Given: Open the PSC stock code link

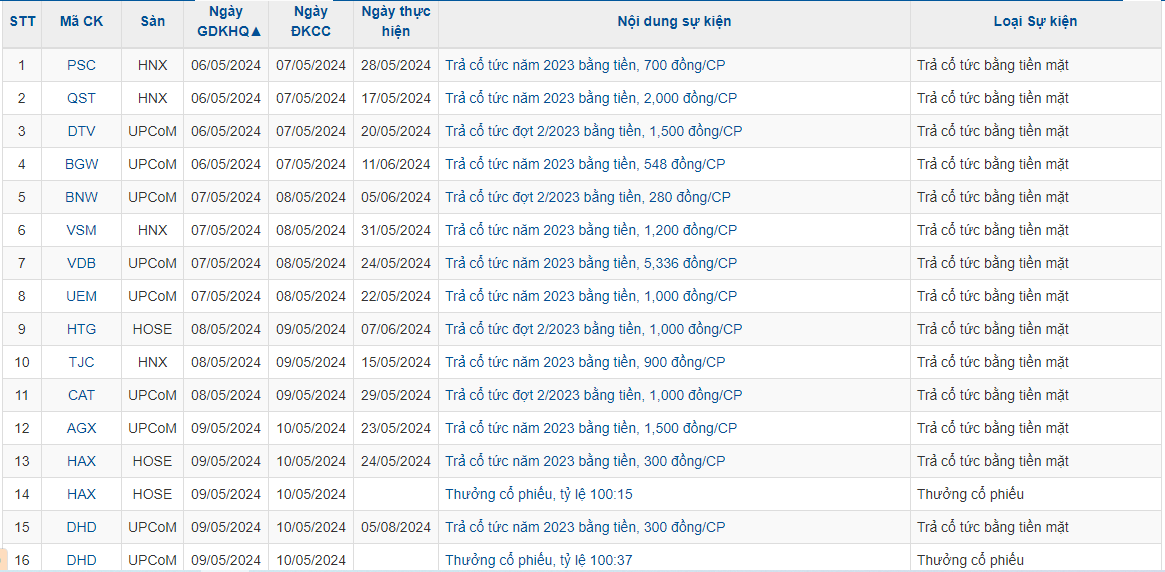Looking at the screenshot, I should click(x=81, y=65).
